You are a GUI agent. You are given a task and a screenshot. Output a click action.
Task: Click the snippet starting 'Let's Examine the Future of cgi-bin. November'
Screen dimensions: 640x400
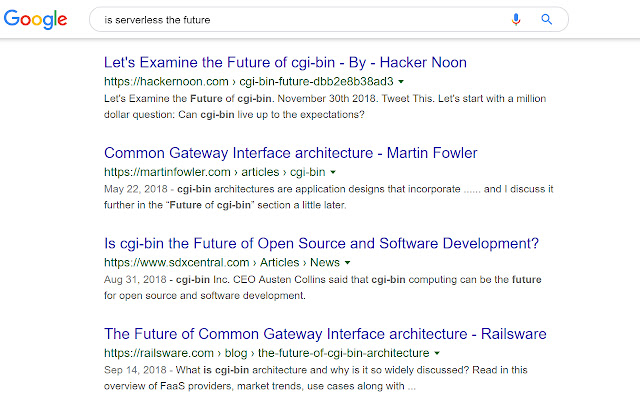[x=325, y=107]
